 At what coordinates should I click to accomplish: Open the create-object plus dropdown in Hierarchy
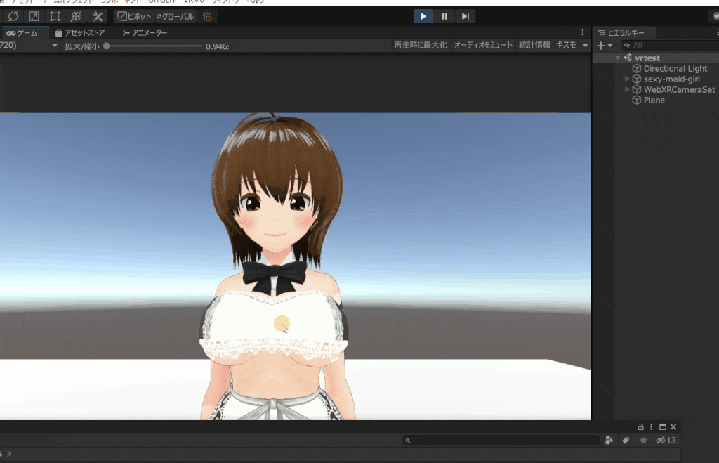(604, 45)
